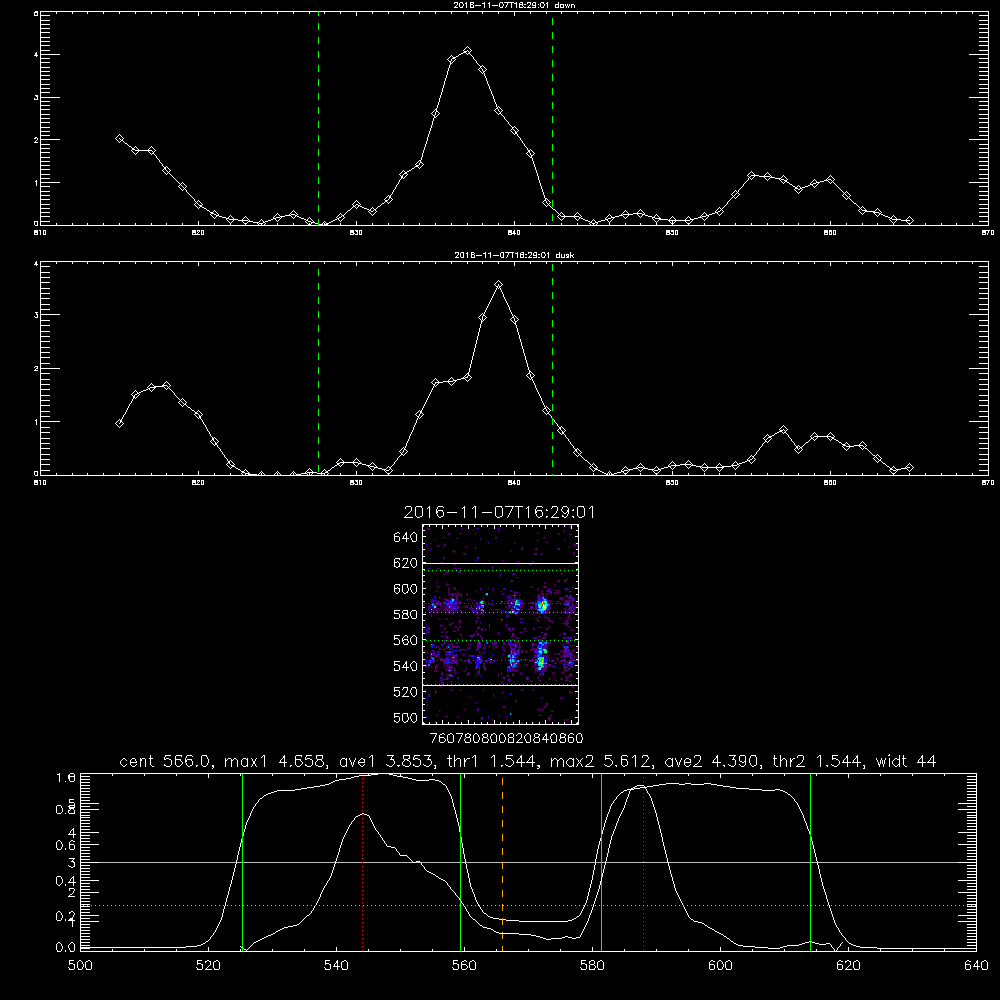Click the '580' label on bottom plot x-axis
This screenshot has height=1000, width=1000.
coord(592,966)
